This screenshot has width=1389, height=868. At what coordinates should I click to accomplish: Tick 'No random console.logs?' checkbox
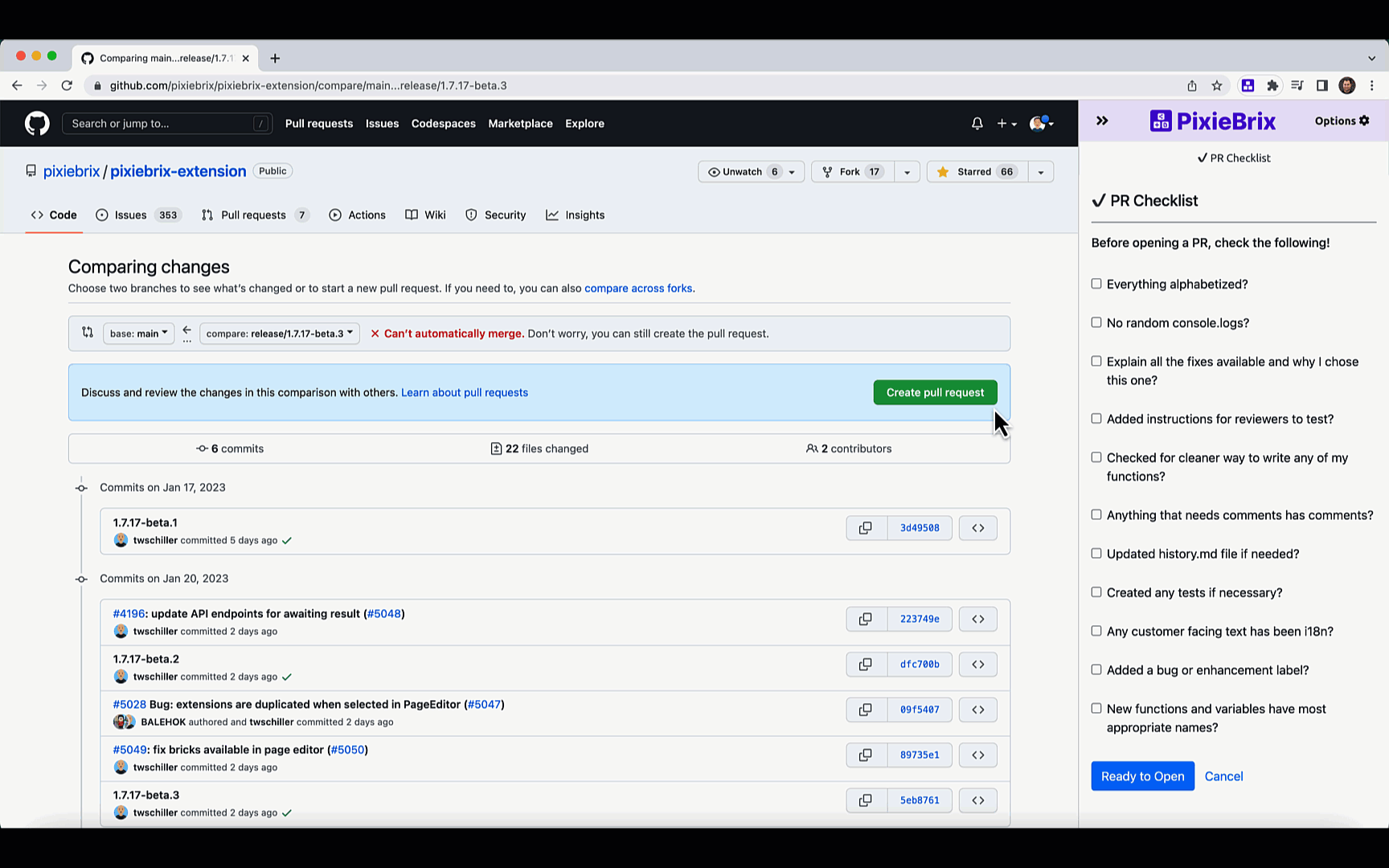1096,322
